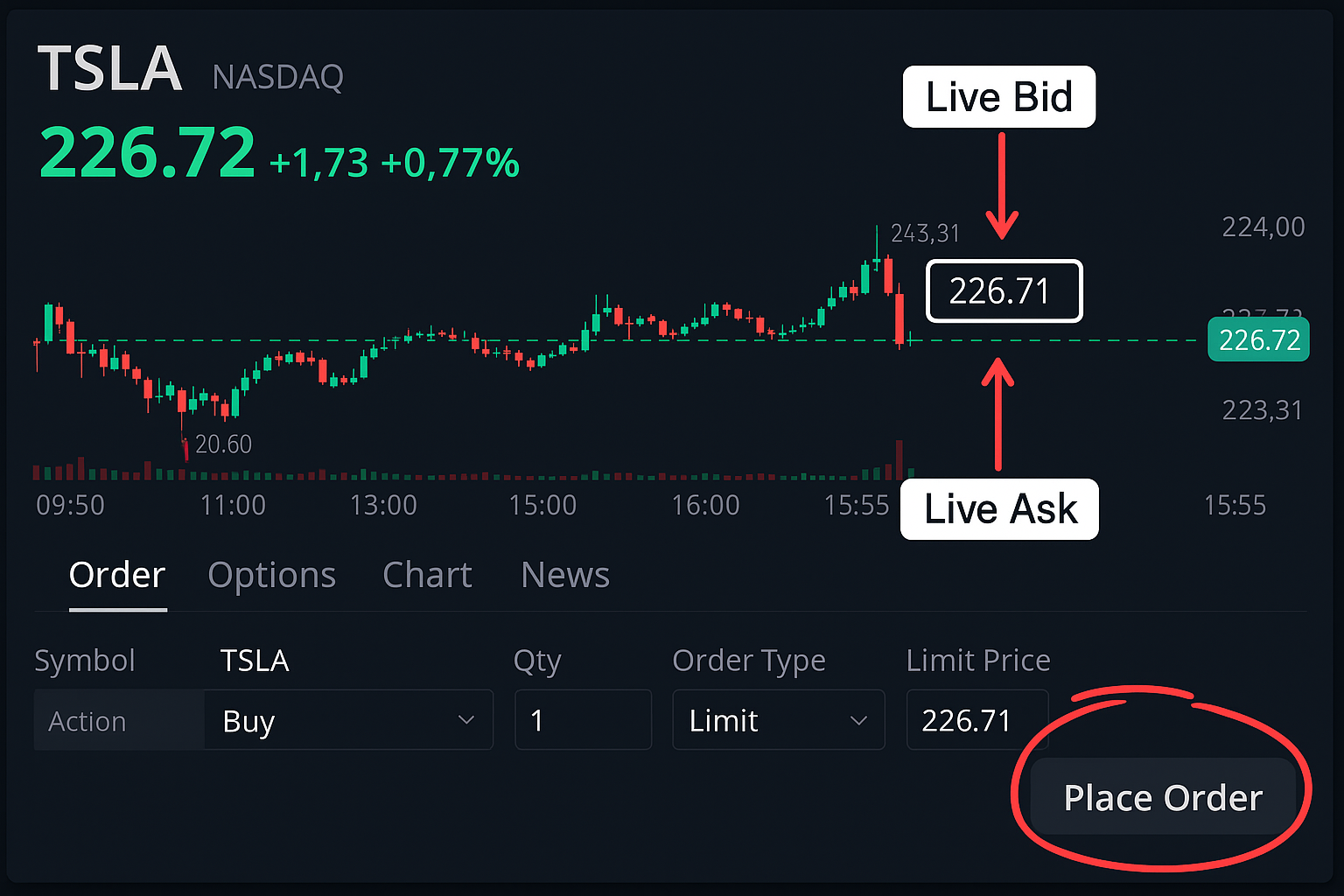Screen dimensions: 1344x896
Task: Click the Limit dropdown chevron arrow
Action: 858,720
